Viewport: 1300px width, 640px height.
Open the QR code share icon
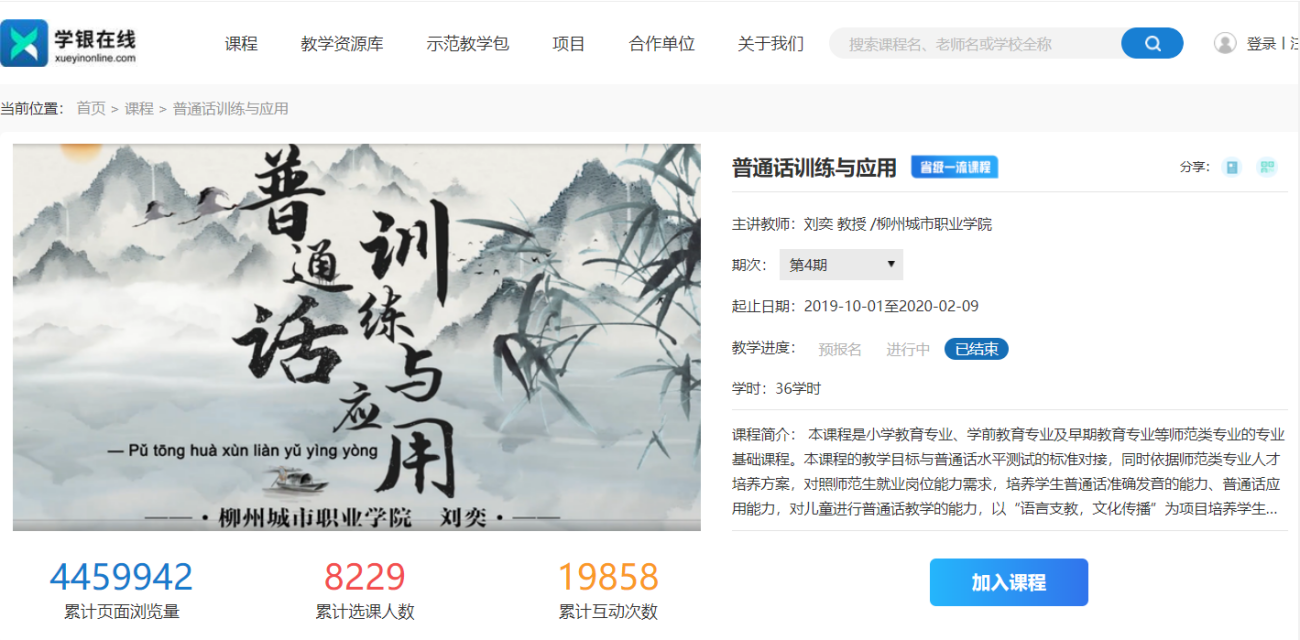[x=1267, y=167]
